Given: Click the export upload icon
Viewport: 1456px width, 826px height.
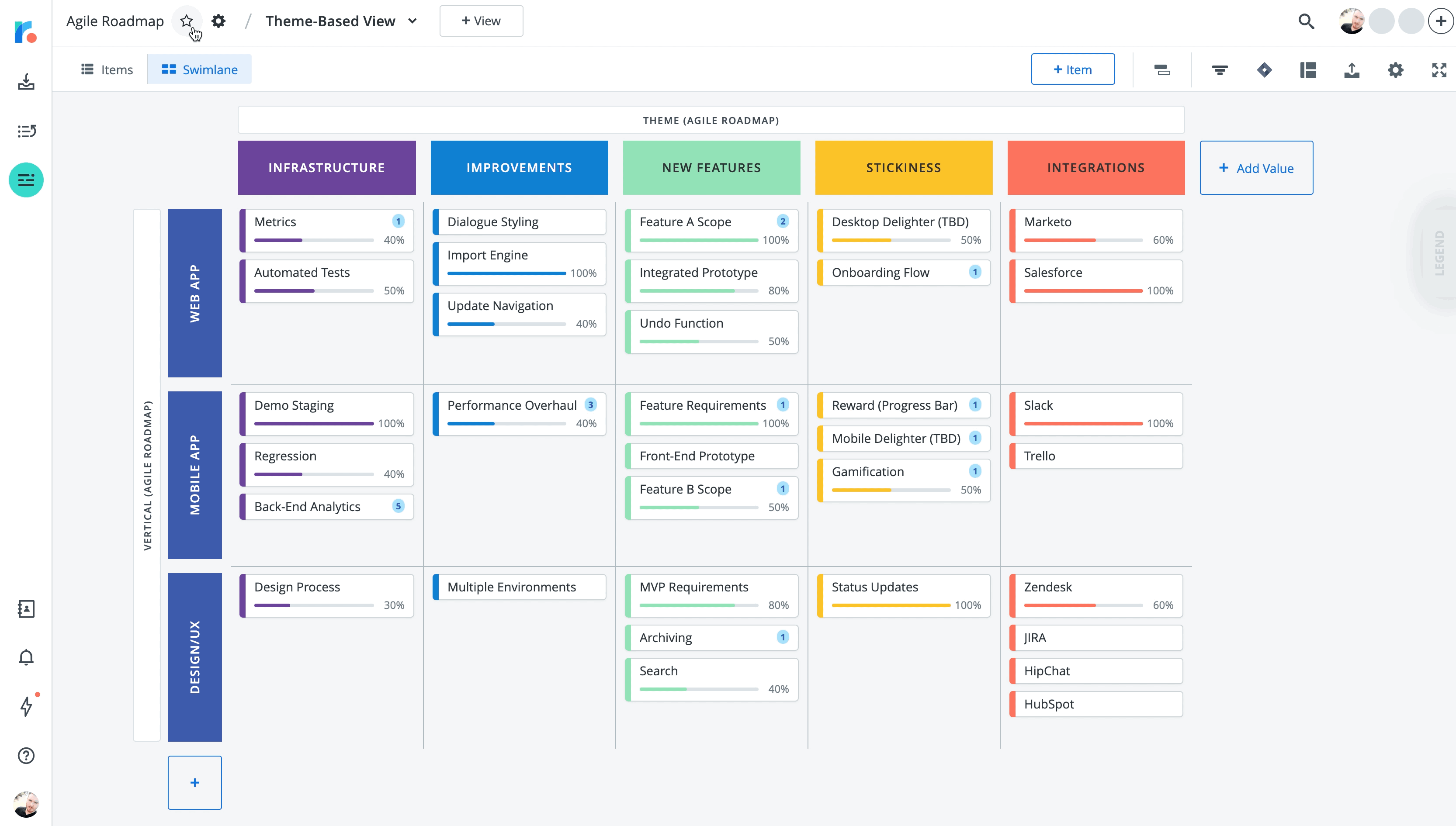Looking at the screenshot, I should 1352,69.
